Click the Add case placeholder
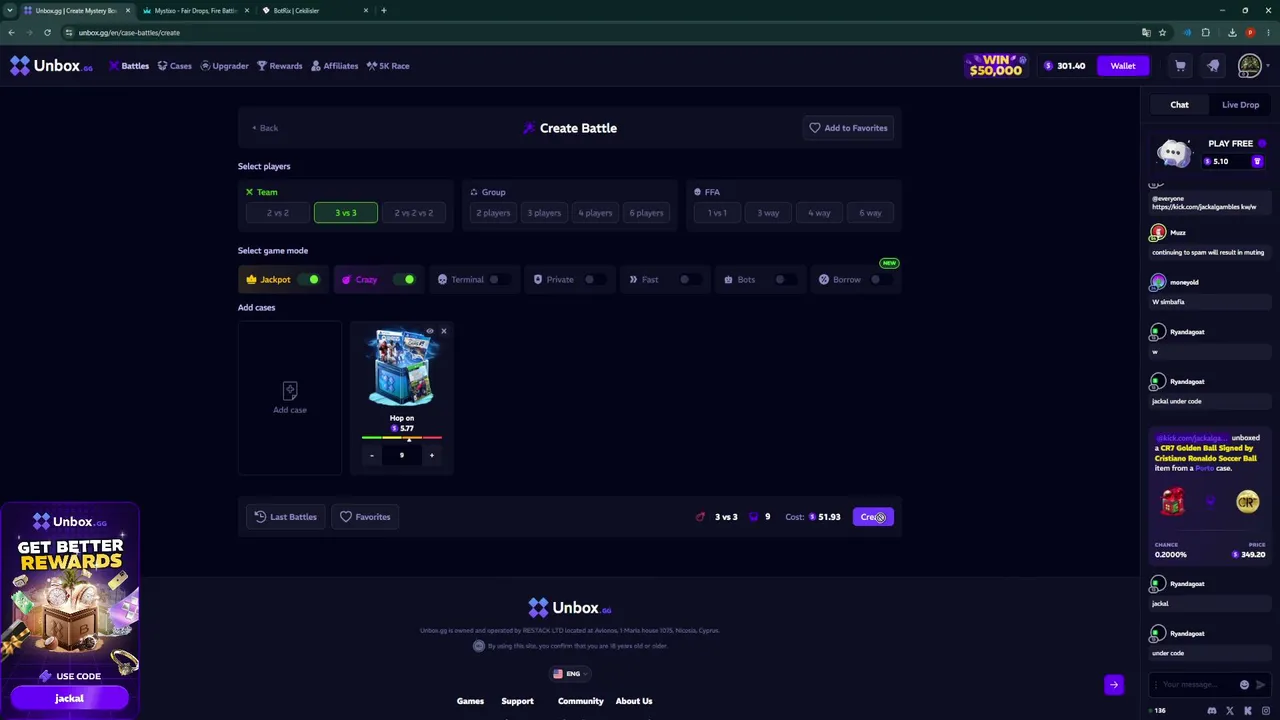Viewport: 1280px width, 720px height. pyautogui.click(x=290, y=397)
